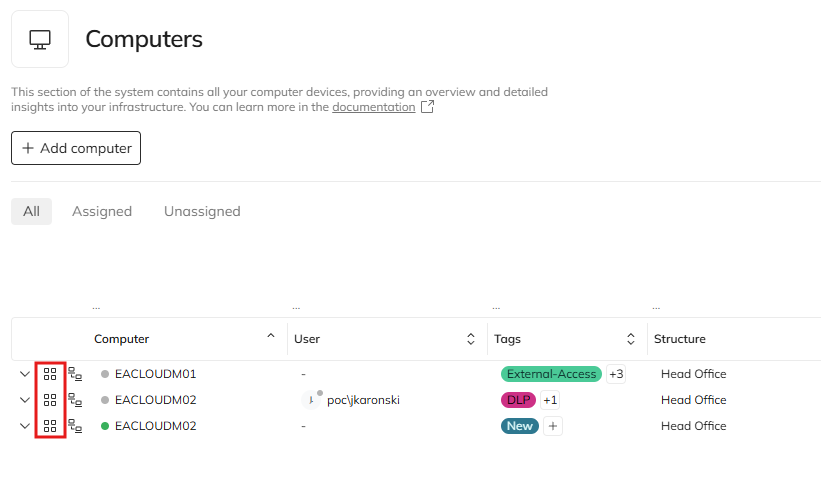The height and width of the screenshot is (498, 821).
Task: Switch to the Assigned tab
Action: click(102, 211)
